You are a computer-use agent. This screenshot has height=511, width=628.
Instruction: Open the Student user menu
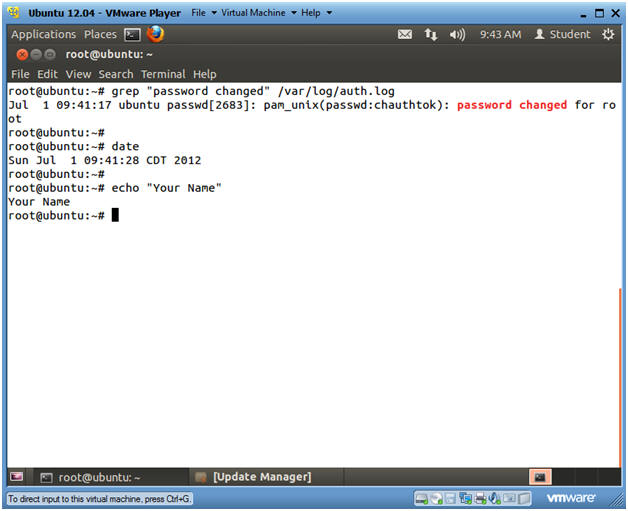tap(563, 34)
